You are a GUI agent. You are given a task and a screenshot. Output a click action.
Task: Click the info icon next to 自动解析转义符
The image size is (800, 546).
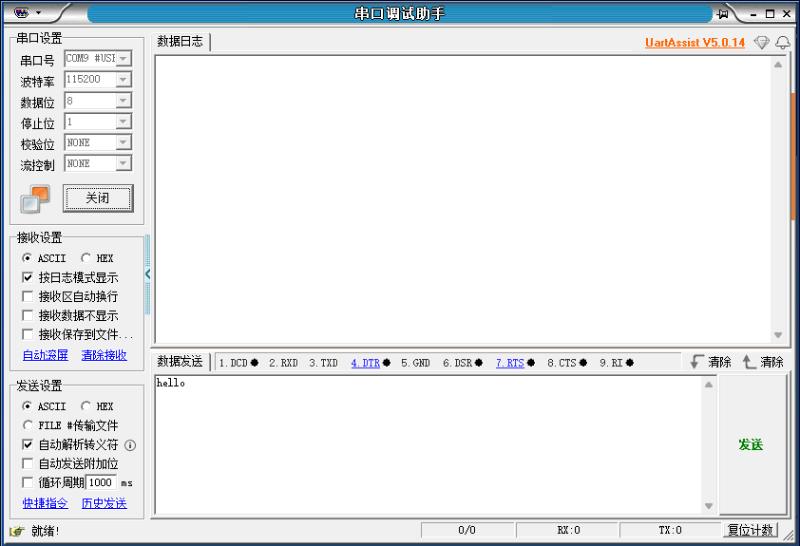(130, 445)
